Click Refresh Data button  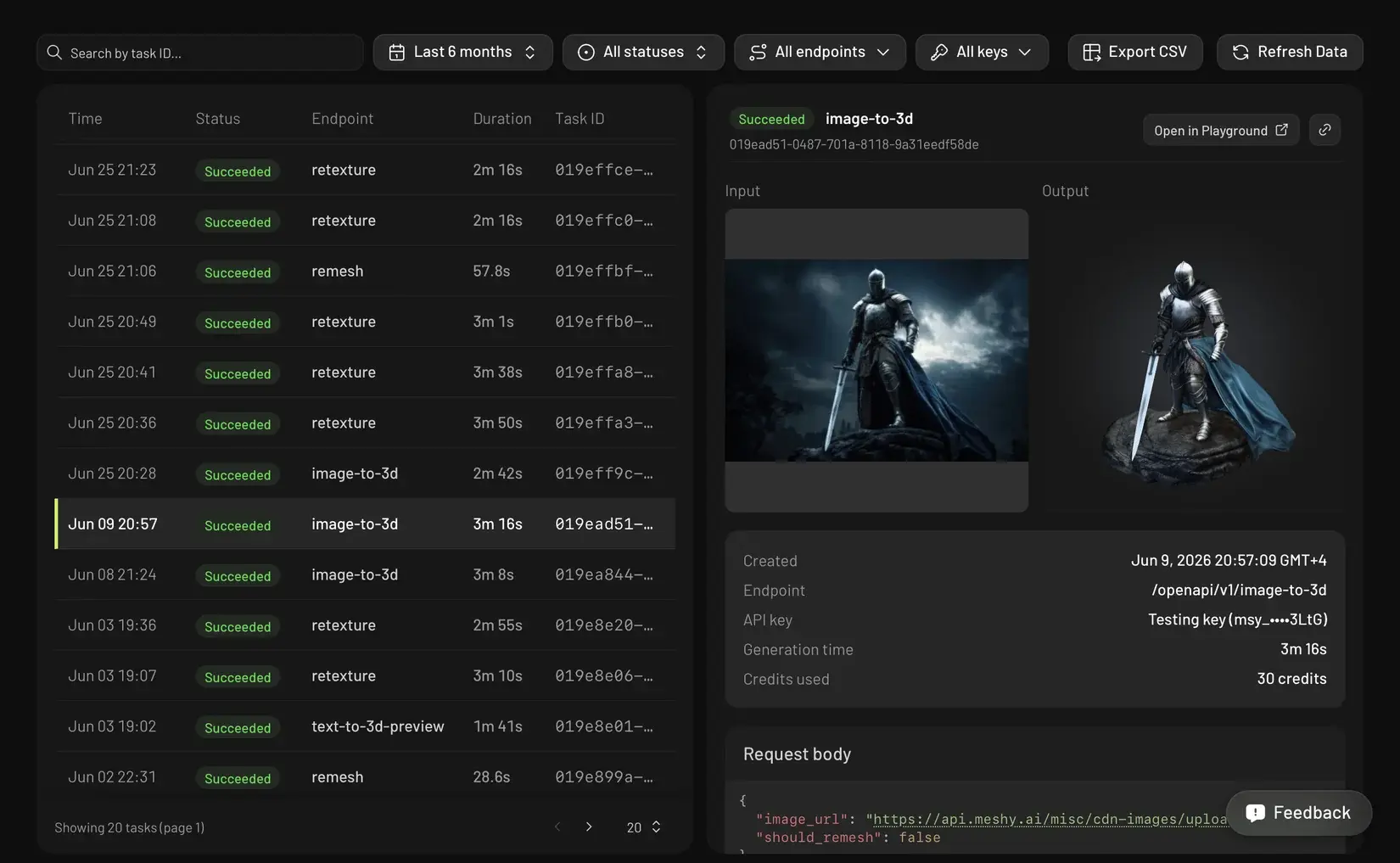tap(1290, 52)
